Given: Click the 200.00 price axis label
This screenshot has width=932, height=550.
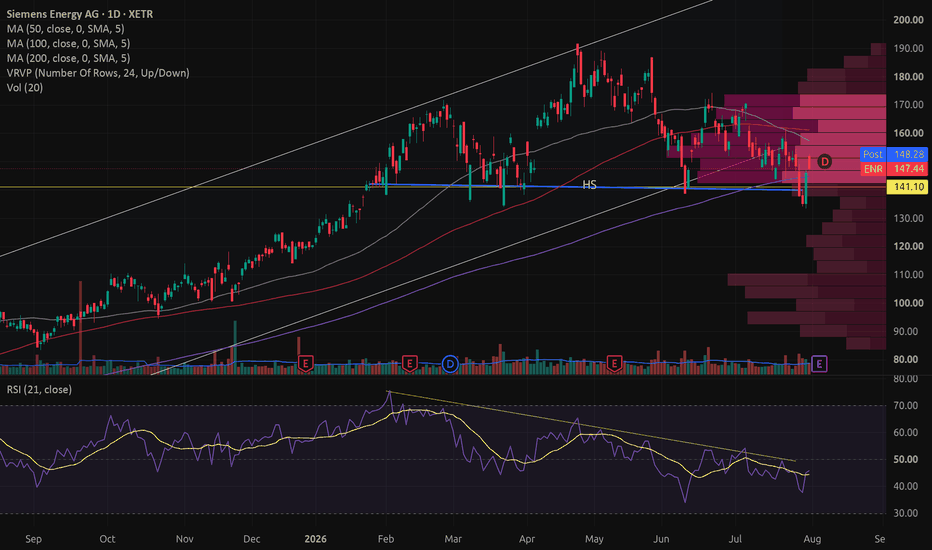Looking at the screenshot, I should [908, 20].
